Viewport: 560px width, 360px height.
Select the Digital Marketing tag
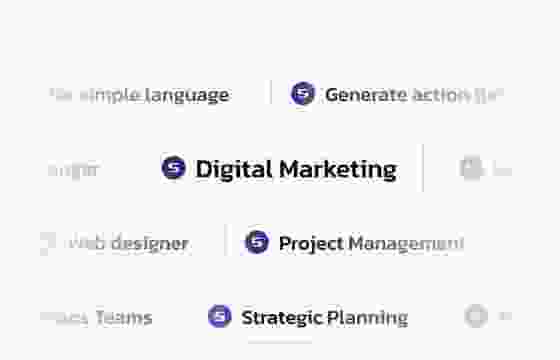[296, 169]
